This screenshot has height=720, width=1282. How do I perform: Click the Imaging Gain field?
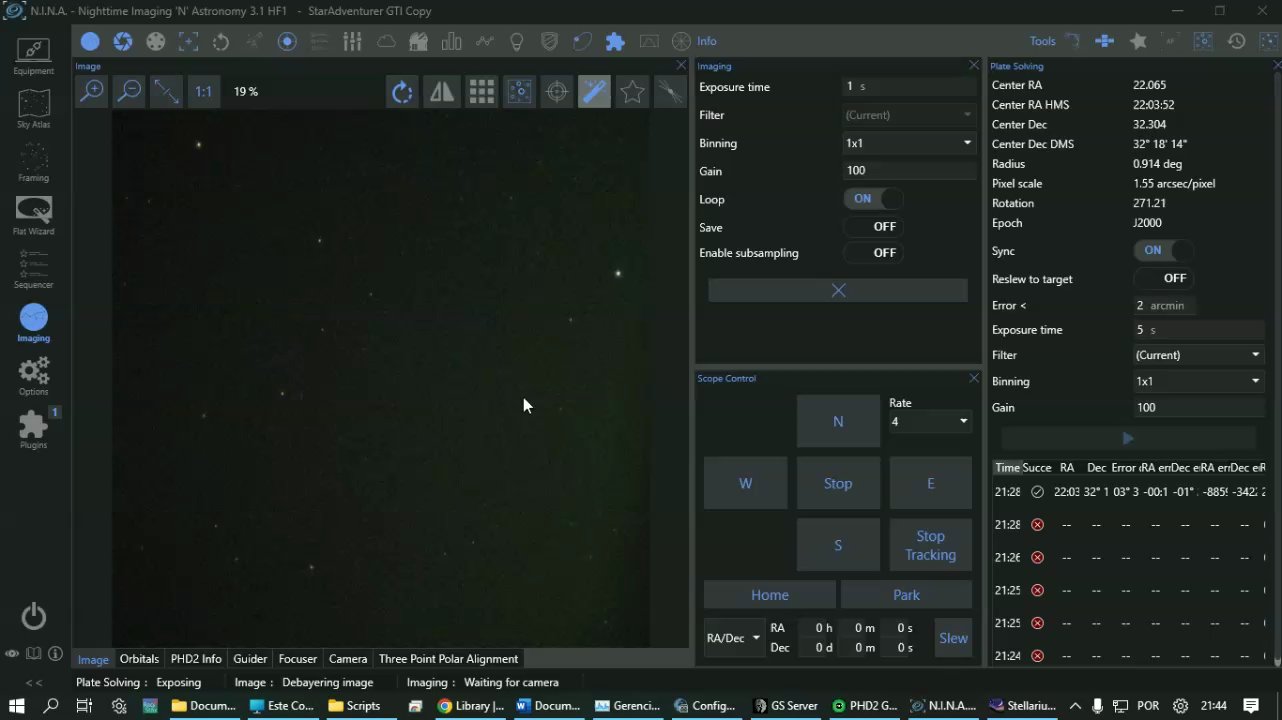[x=909, y=171]
